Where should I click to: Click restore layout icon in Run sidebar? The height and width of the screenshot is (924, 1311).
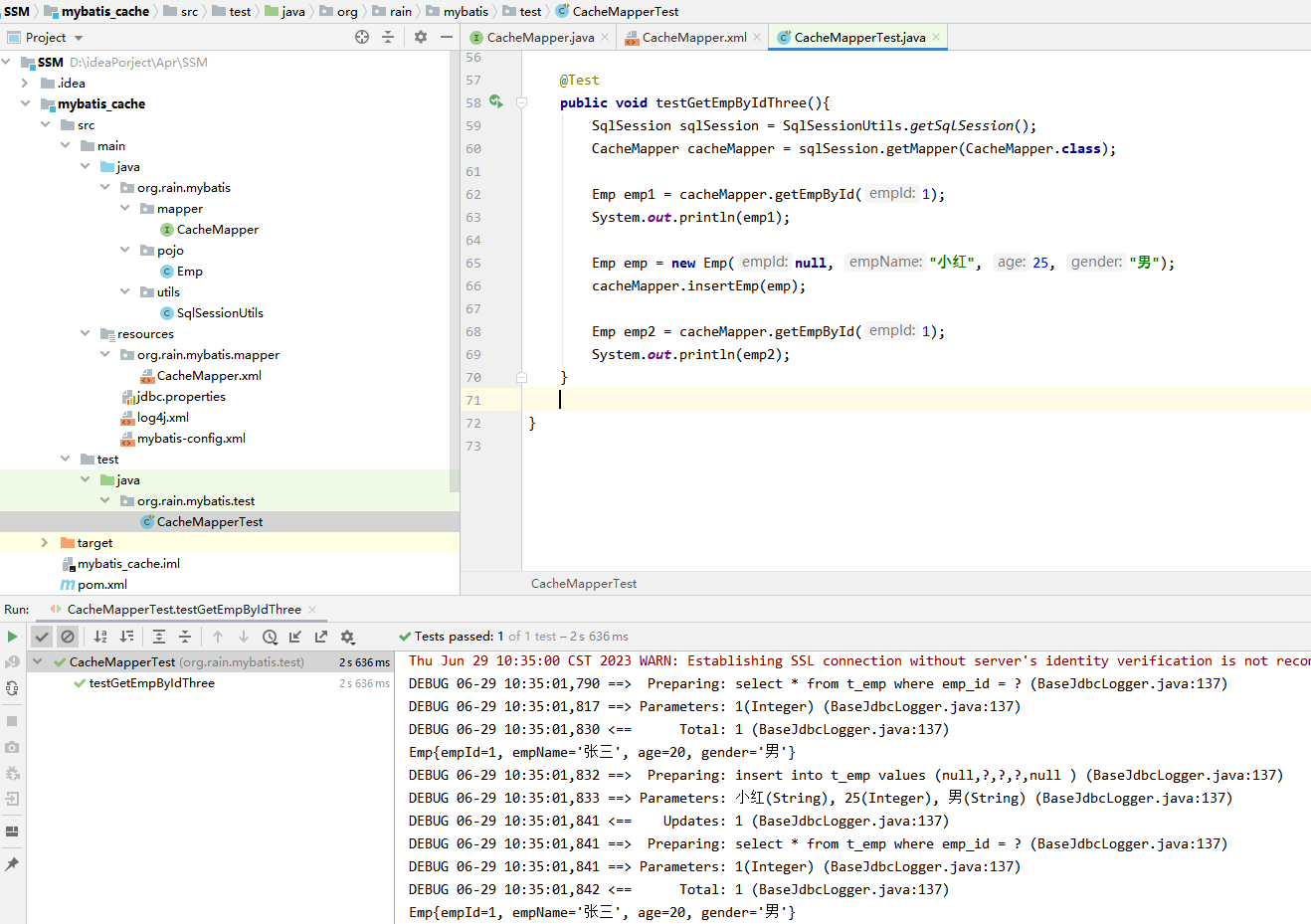pos(12,832)
